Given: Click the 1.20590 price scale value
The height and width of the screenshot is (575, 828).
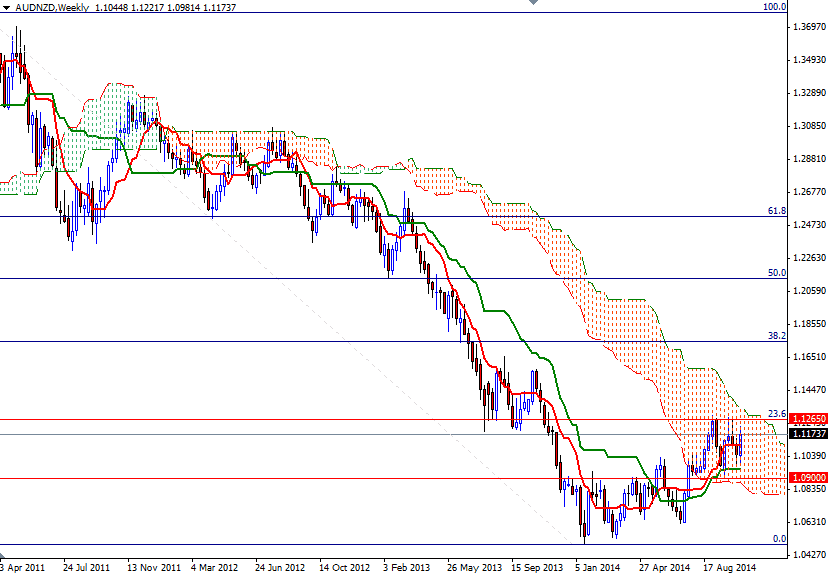Looking at the screenshot, I should point(809,291).
